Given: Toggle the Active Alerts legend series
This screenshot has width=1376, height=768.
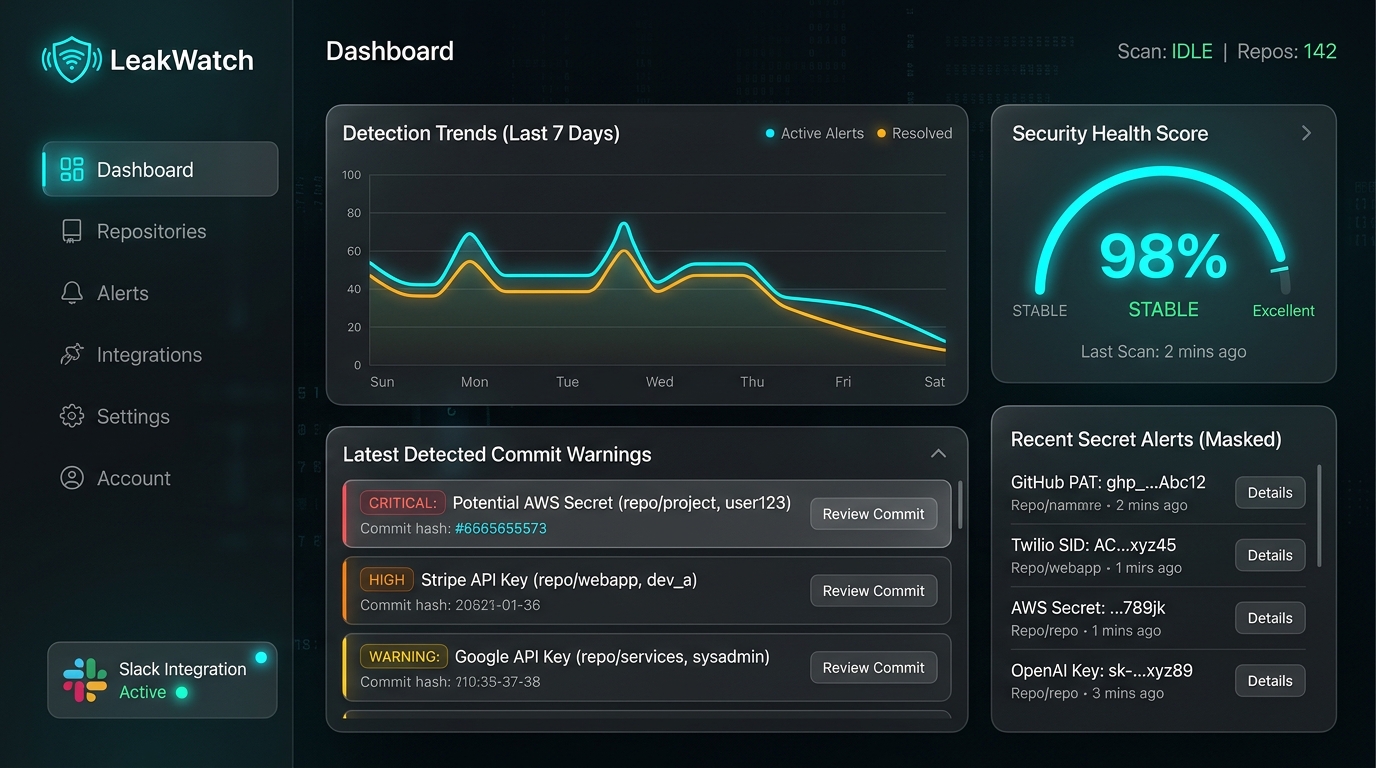Looking at the screenshot, I should click(814, 133).
